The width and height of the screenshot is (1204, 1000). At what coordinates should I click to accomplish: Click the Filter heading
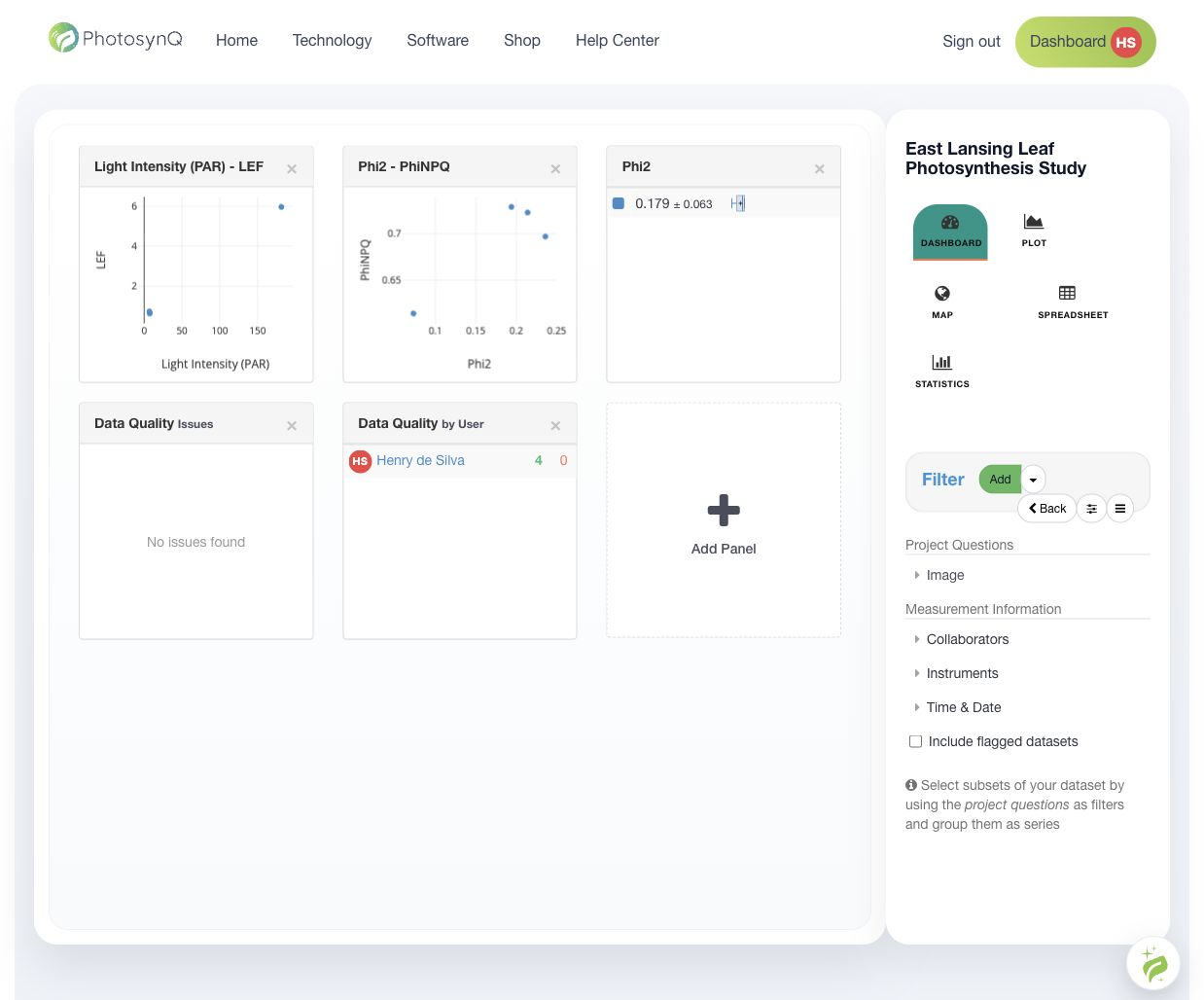point(943,480)
